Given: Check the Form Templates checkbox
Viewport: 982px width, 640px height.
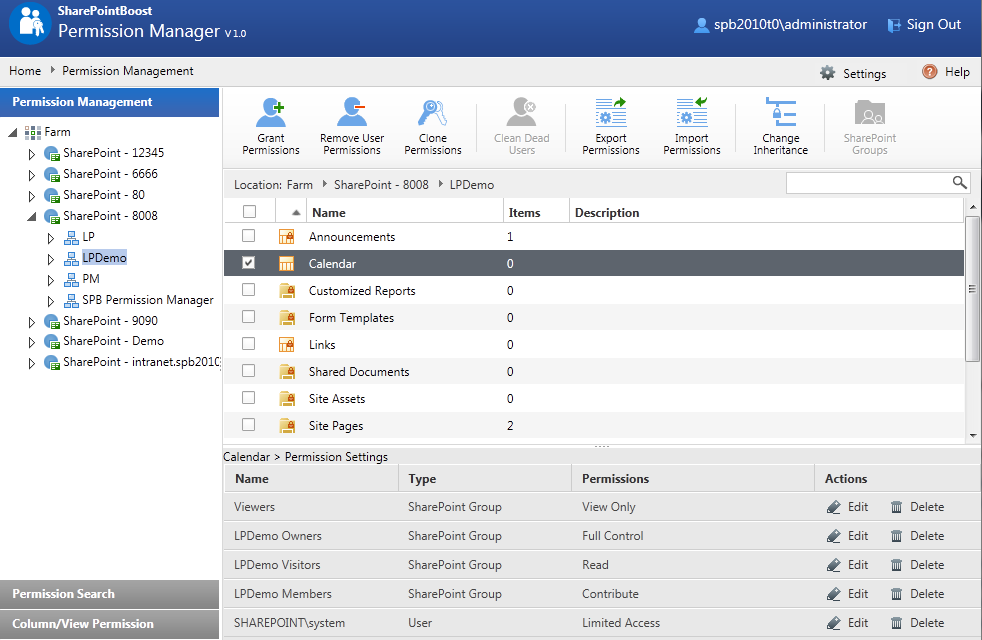Looking at the screenshot, I should [x=249, y=316].
